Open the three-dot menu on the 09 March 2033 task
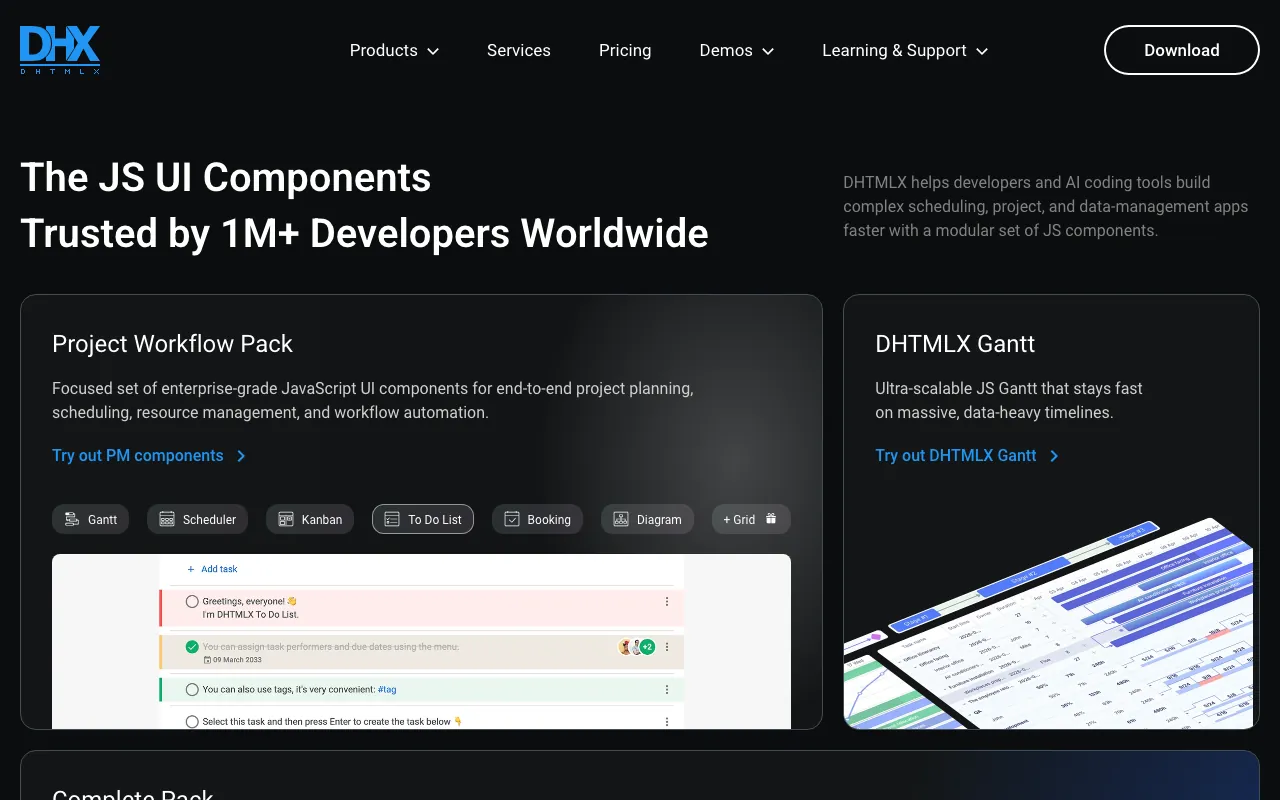 (667, 647)
